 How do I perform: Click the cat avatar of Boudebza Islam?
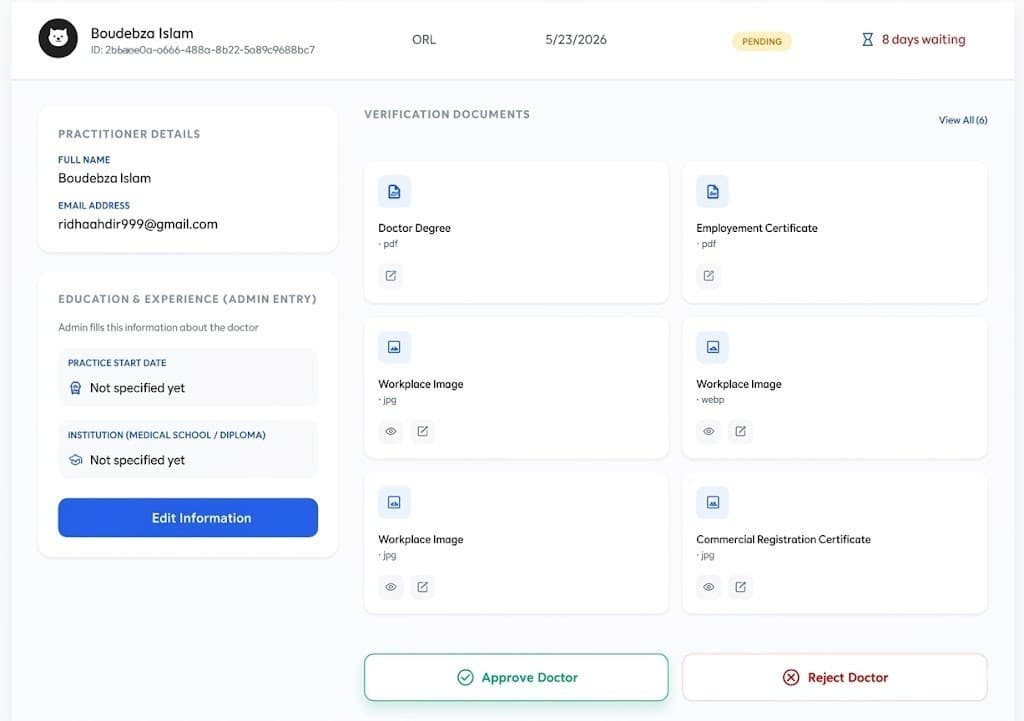point(58,38)
